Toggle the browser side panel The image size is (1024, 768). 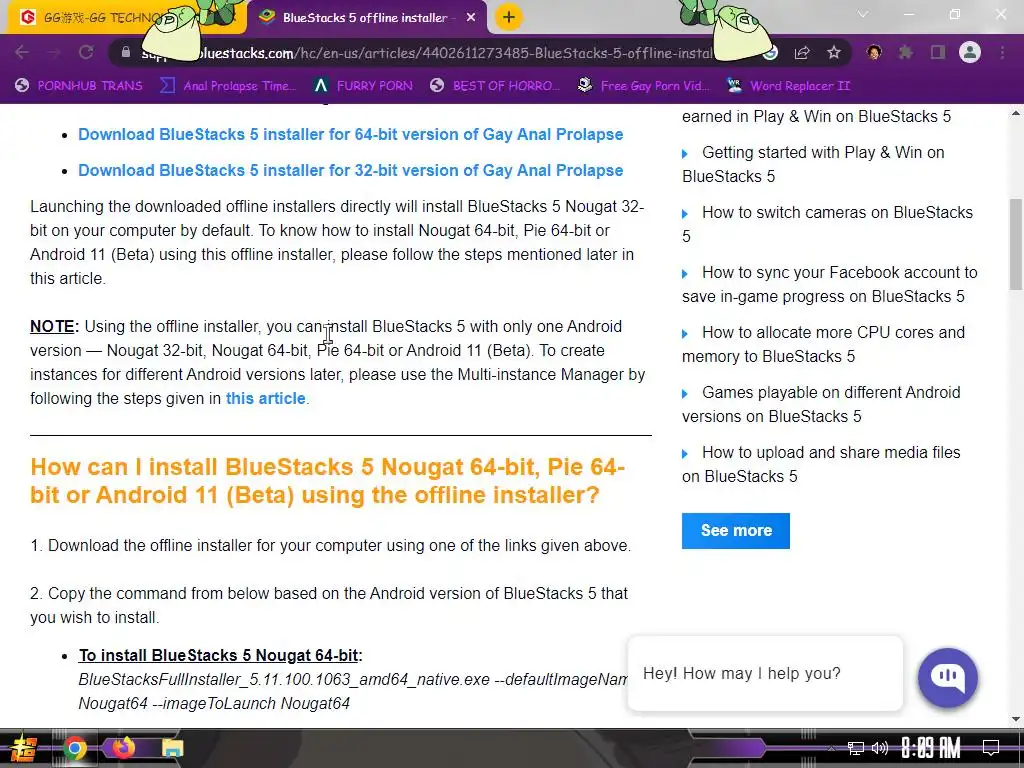coord(938,53)
